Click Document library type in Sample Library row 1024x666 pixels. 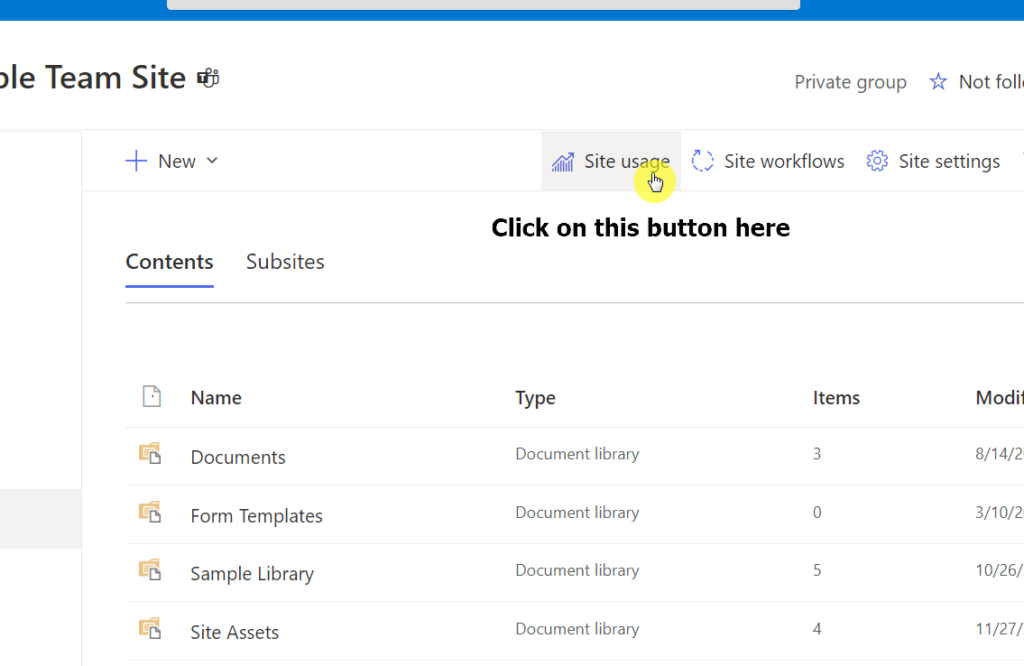click(x=577, y=570)
